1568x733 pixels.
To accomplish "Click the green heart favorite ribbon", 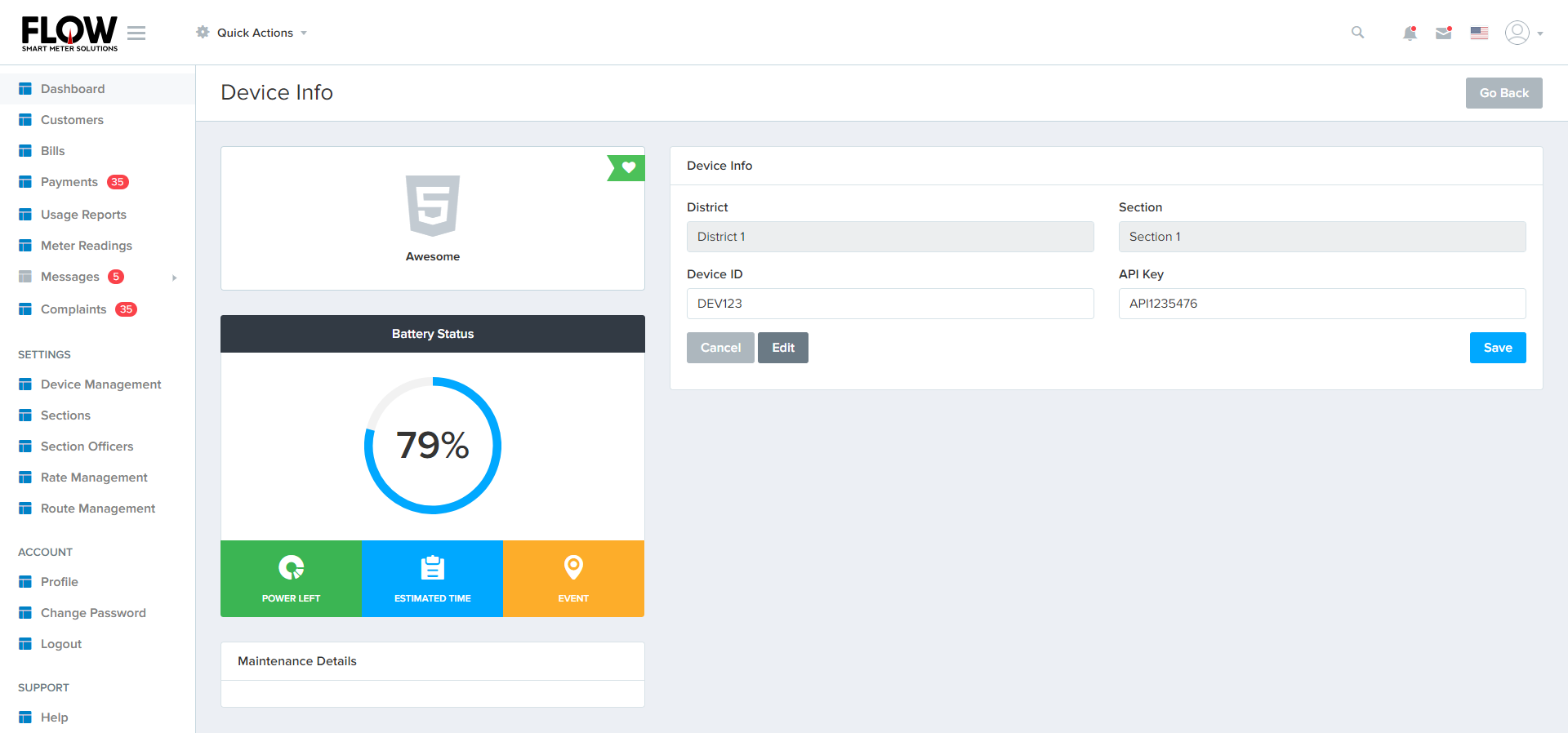I will point(627,167).
